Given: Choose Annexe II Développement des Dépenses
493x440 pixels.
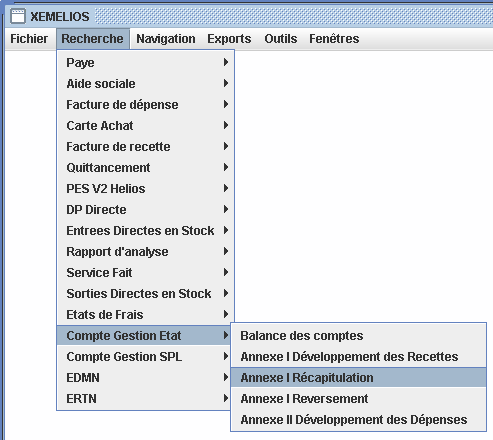Looking at the screenshot, I should coord(359,420).
